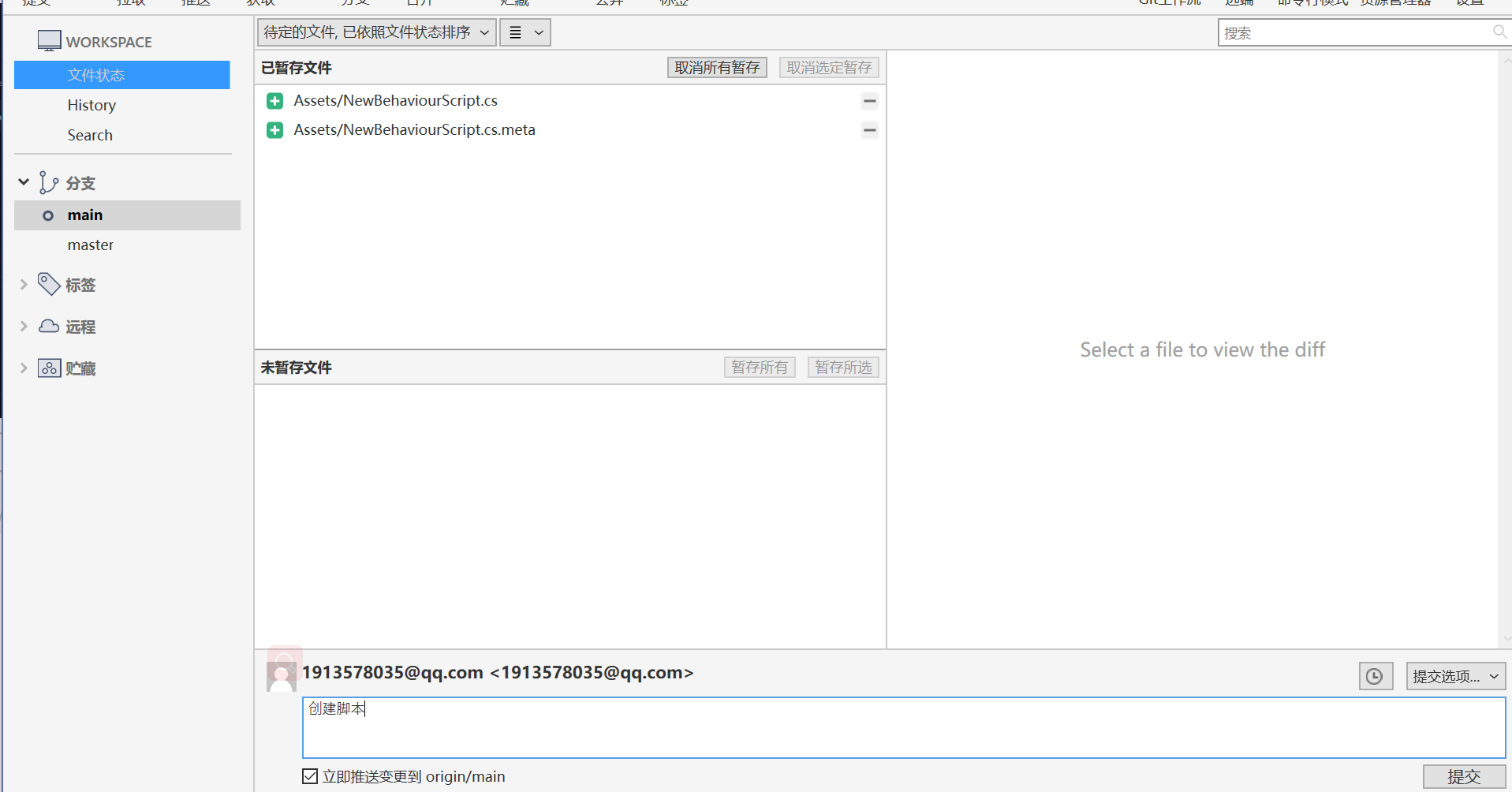Collapse the 分支 branches section
1512x792 pixels.
click(x=24, y=182)
